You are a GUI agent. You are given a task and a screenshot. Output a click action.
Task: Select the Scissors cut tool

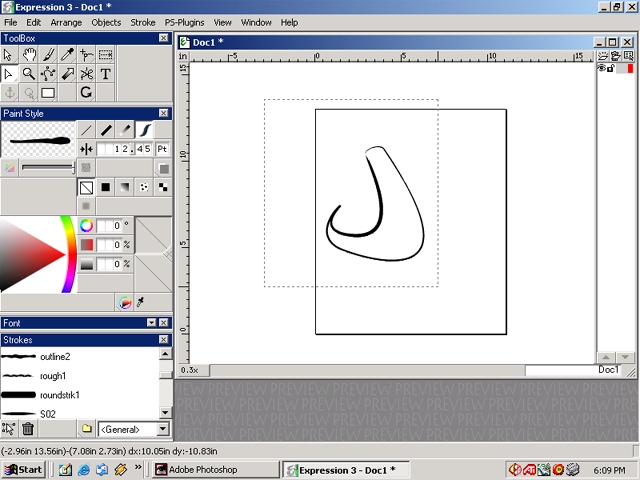click(87, 74)
